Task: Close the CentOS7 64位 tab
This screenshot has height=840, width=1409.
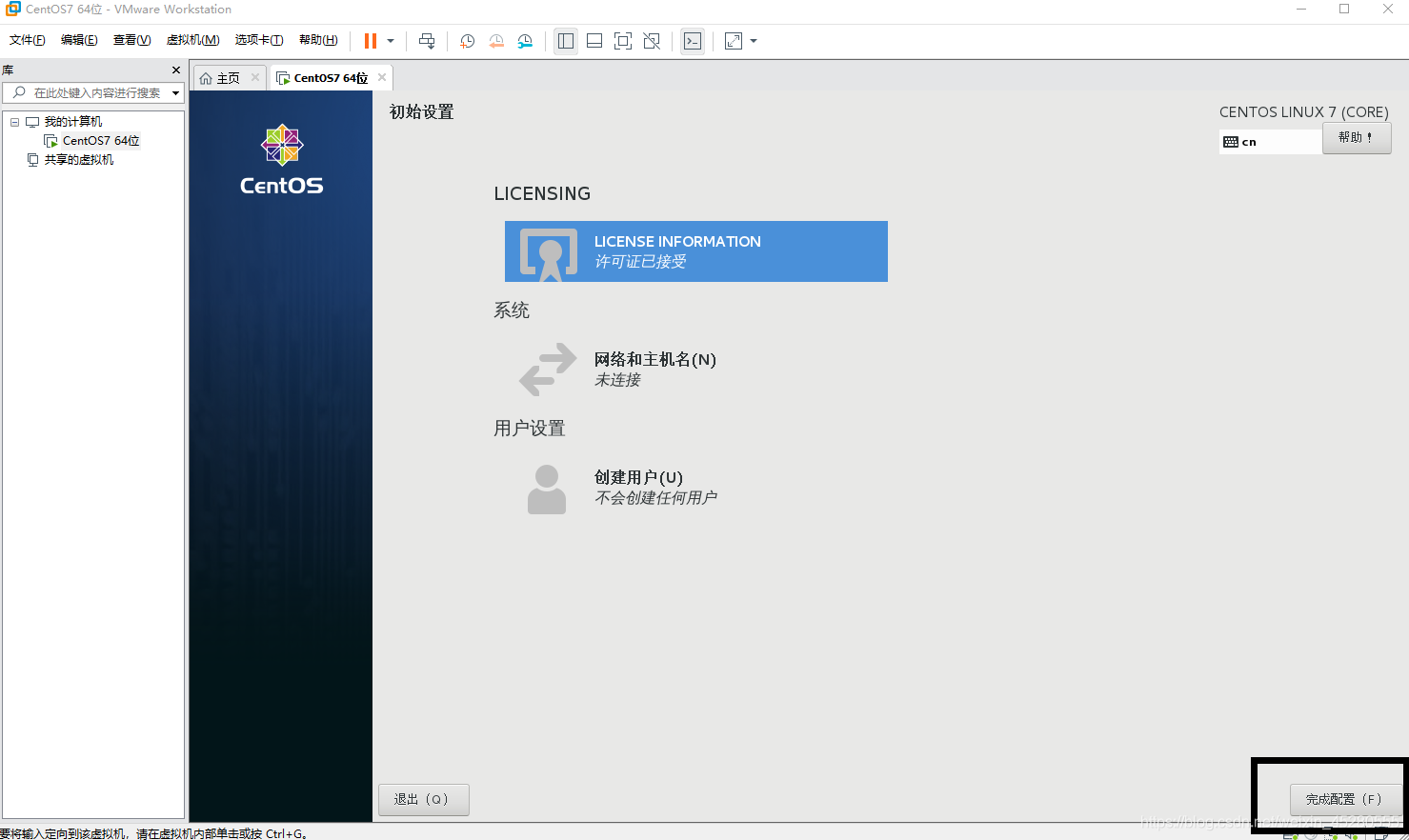Action: coord(382,77)
